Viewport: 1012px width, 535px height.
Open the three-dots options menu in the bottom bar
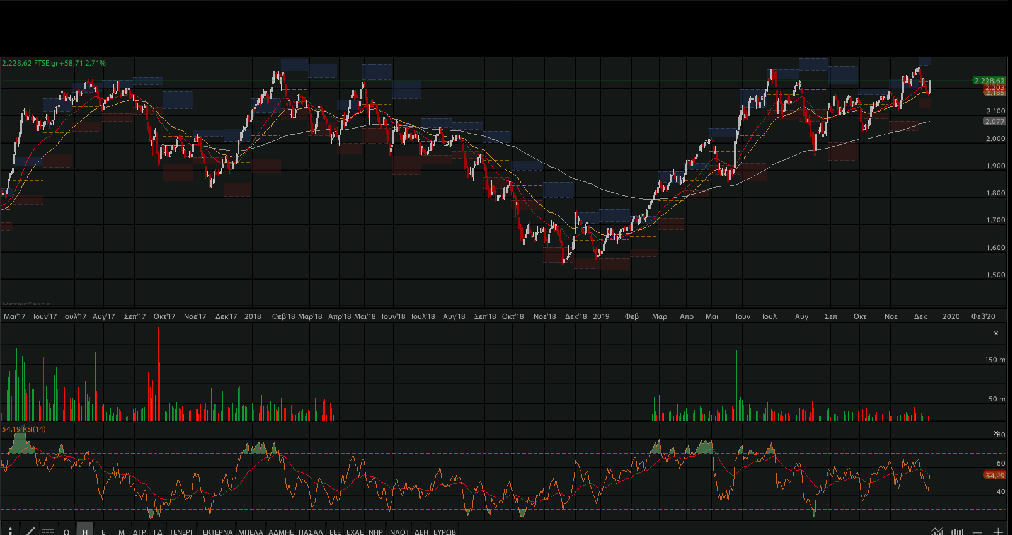[x=11, y=530]
